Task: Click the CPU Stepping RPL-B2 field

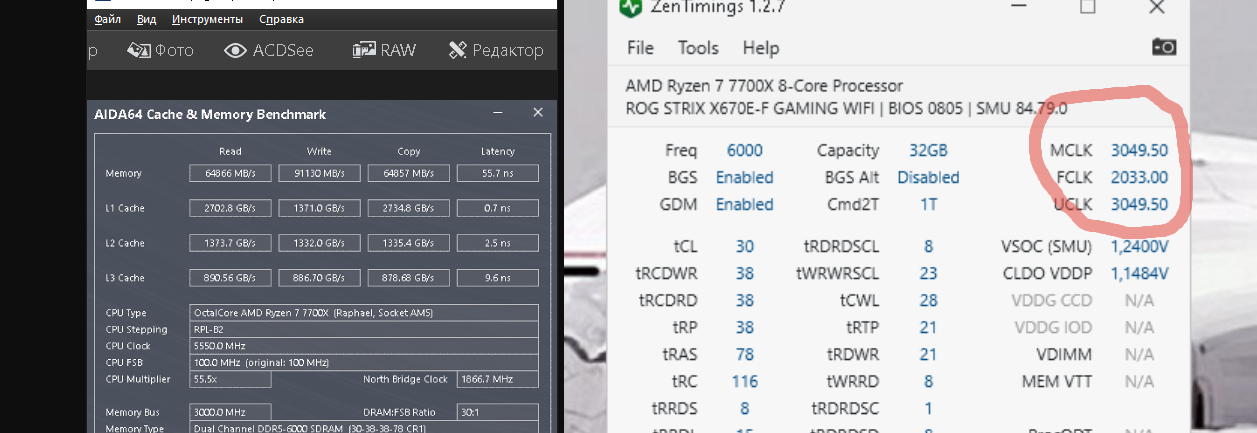Action: pyautogui.click(x=364, y=329)
